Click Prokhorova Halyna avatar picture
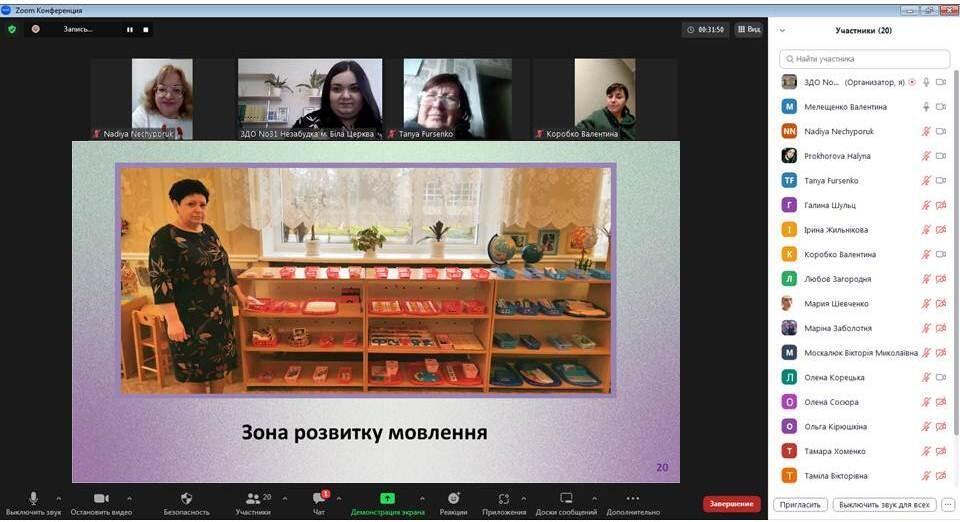This screenshot has width=960, height=522. 789,155
